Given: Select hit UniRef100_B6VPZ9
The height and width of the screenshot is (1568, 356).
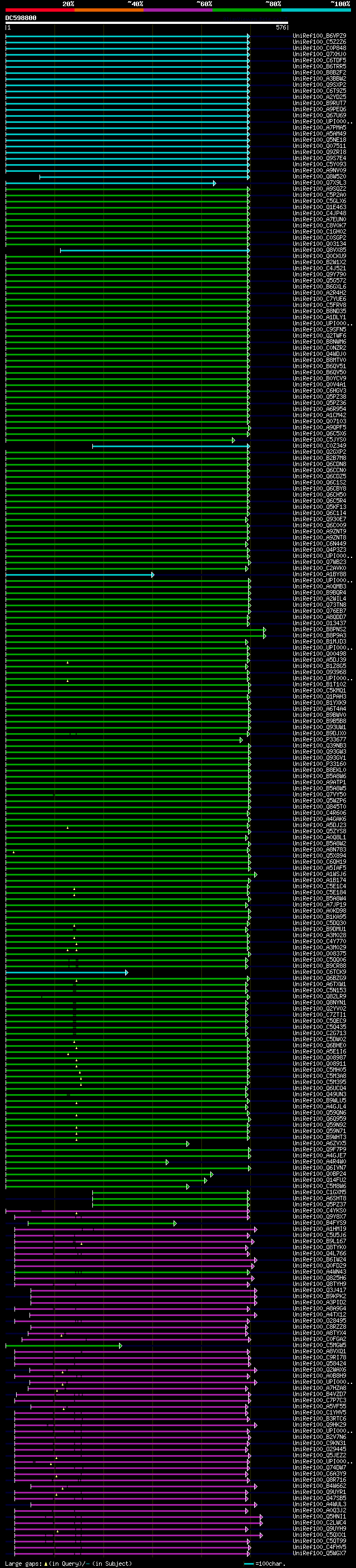Looking at the screenshot, I should [319, 36].
